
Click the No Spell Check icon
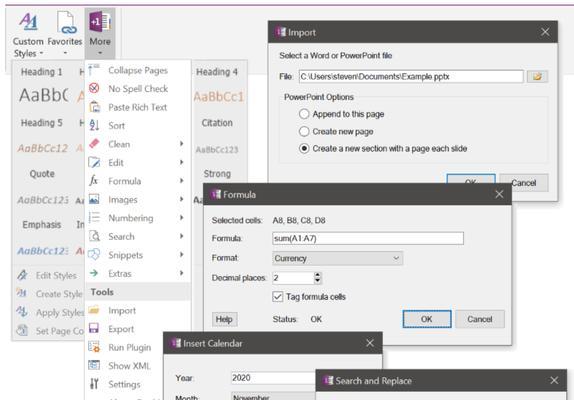(x=94, y=88)
